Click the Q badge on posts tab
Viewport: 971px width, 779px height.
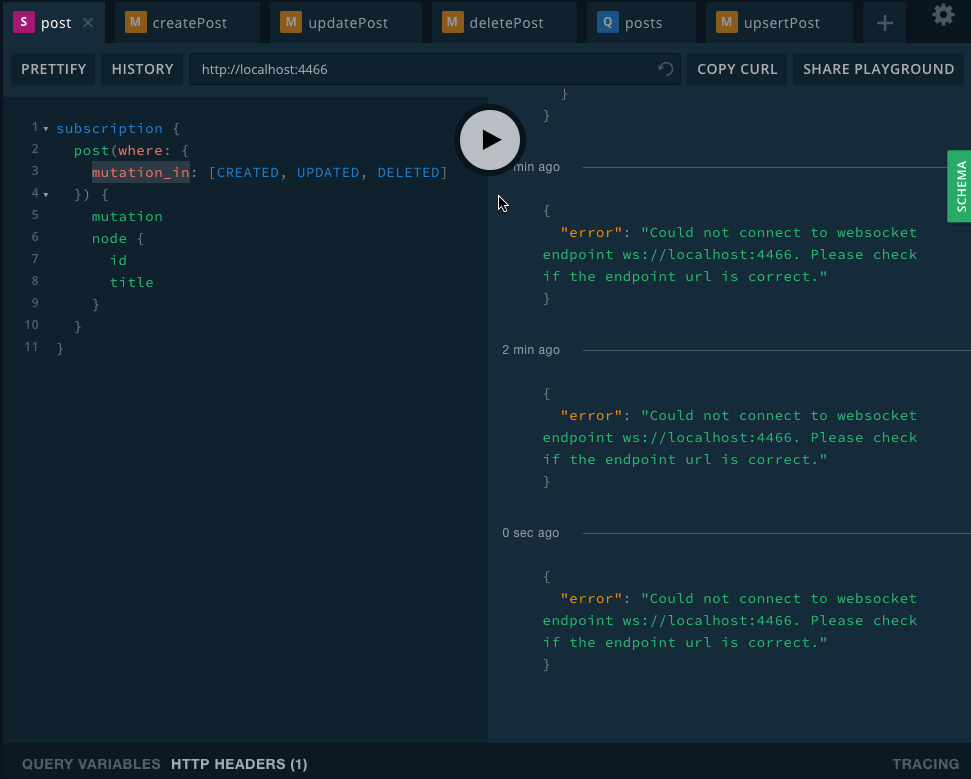pyautogui.click(x=607, y=22)
